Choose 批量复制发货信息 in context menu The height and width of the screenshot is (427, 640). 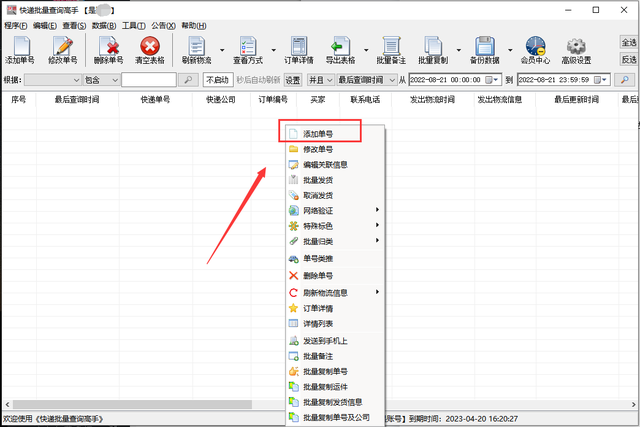[x=335, y=402]
